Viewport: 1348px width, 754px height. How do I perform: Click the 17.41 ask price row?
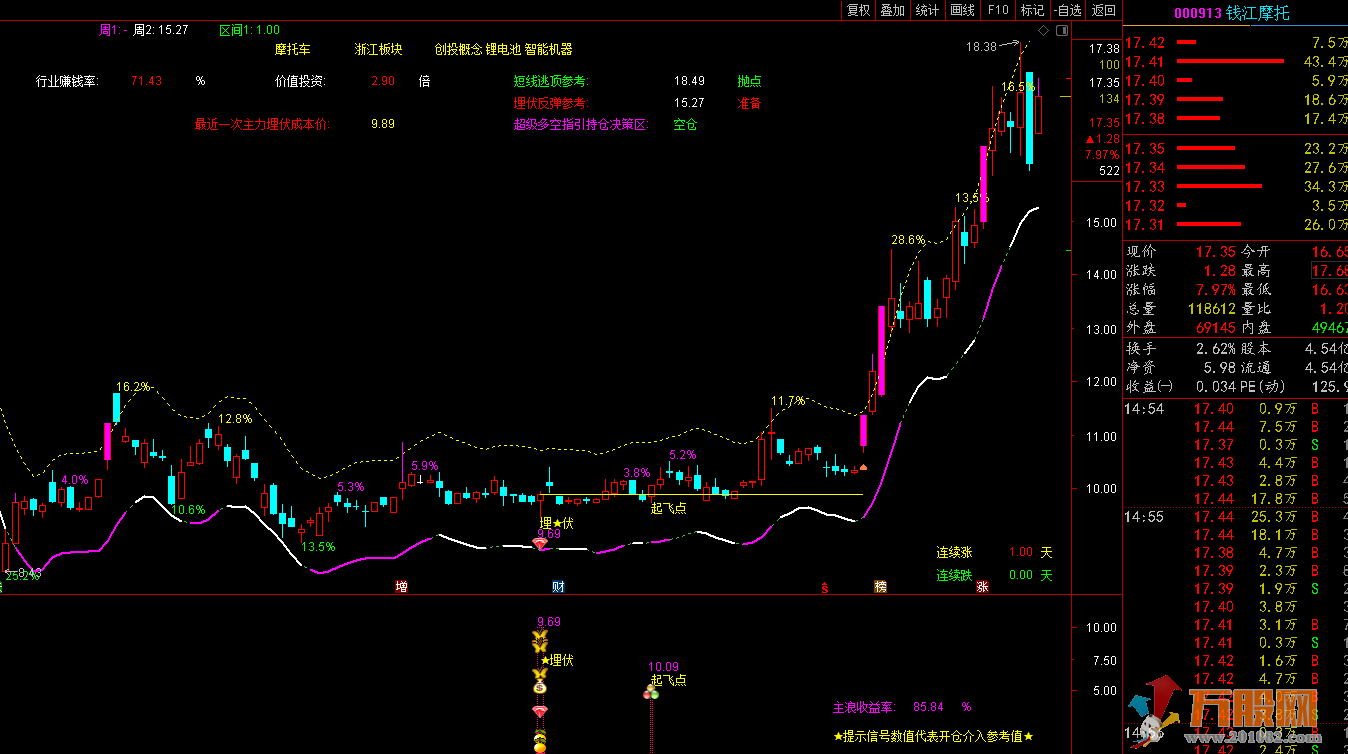point(1236,61)
